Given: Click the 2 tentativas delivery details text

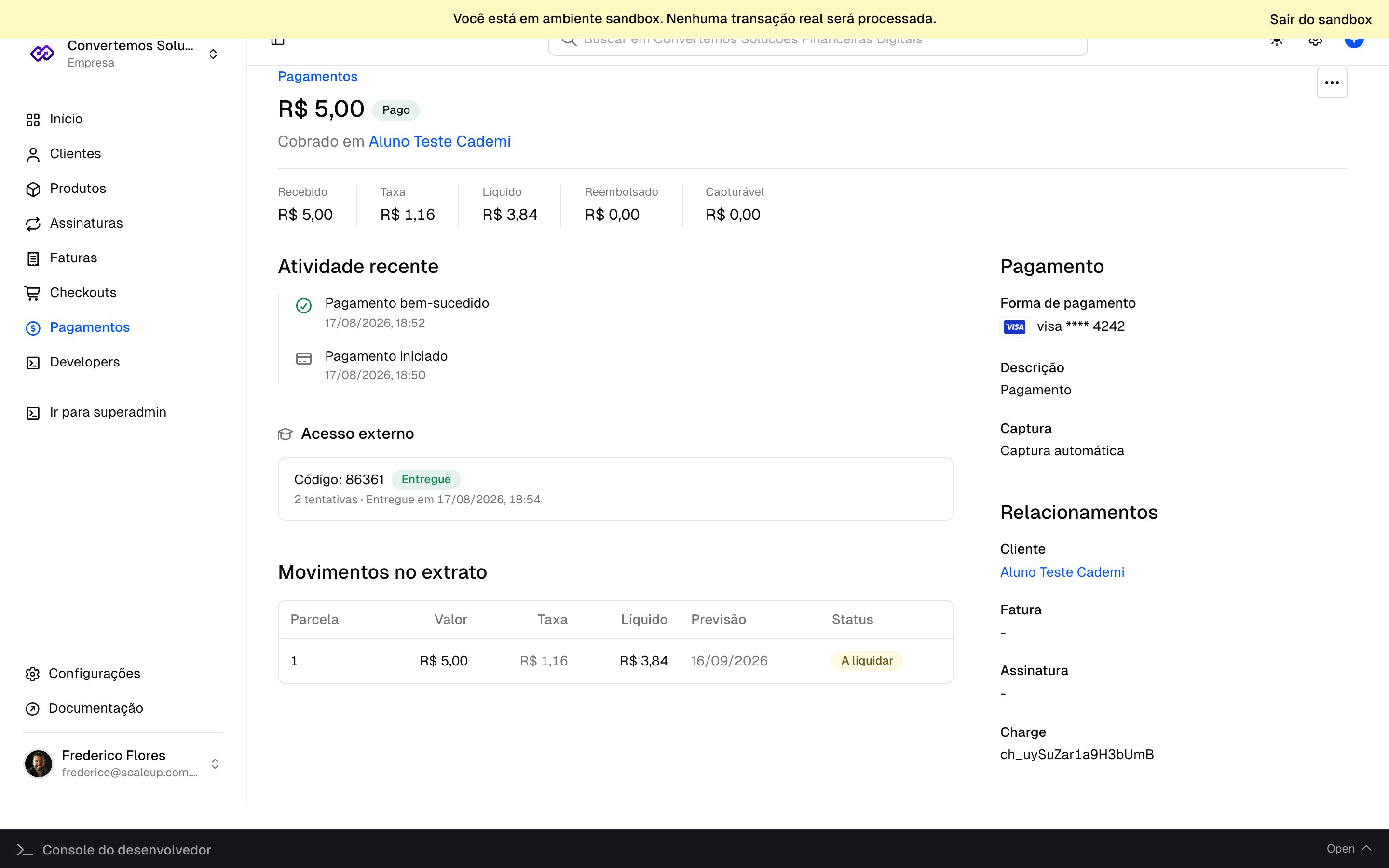Looking at the screenshot, I should (417, 500).
